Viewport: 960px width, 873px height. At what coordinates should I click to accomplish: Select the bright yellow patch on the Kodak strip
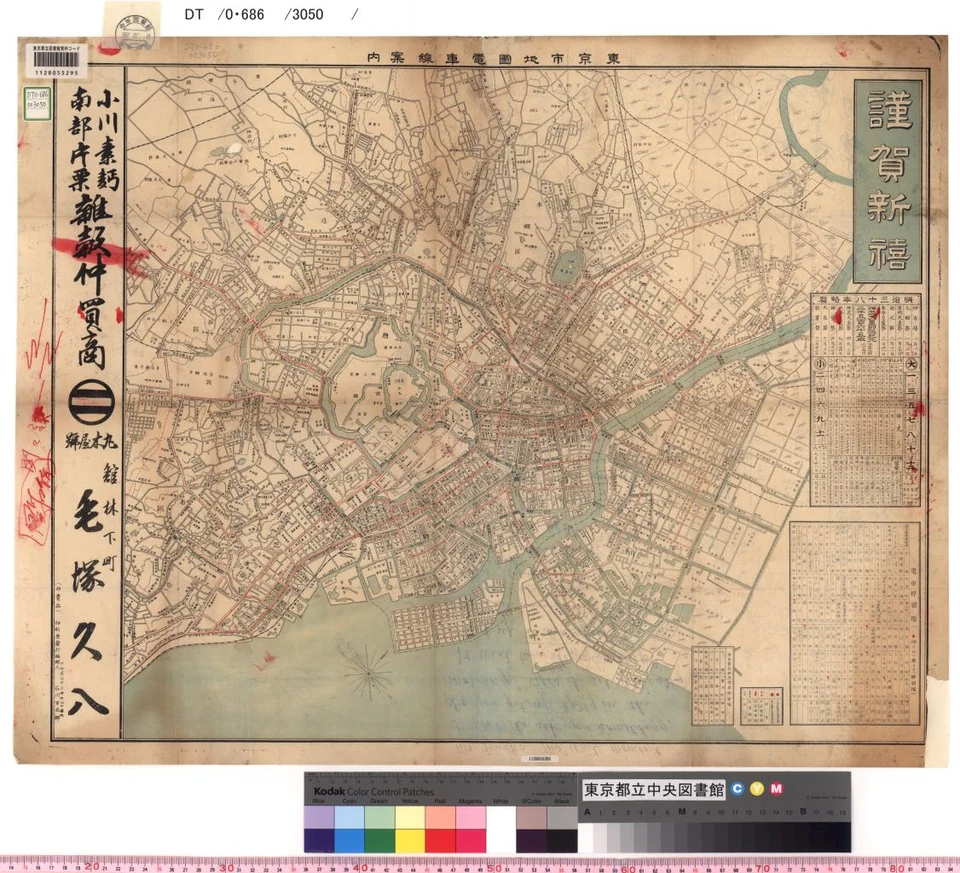pos(410,840)
